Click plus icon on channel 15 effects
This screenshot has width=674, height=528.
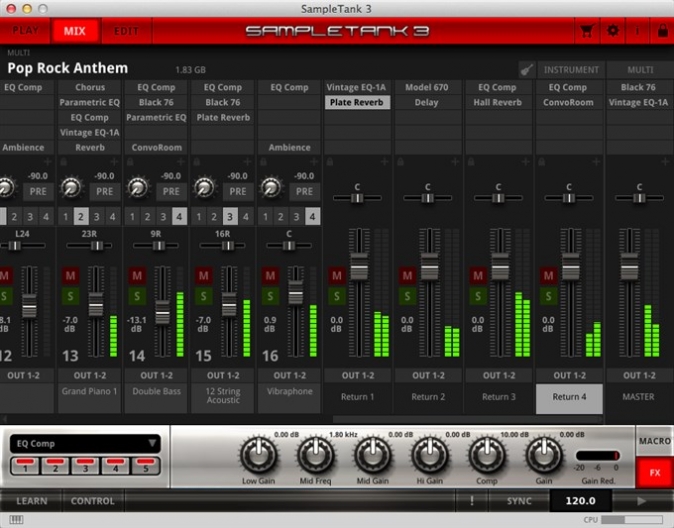coord(248,162)
